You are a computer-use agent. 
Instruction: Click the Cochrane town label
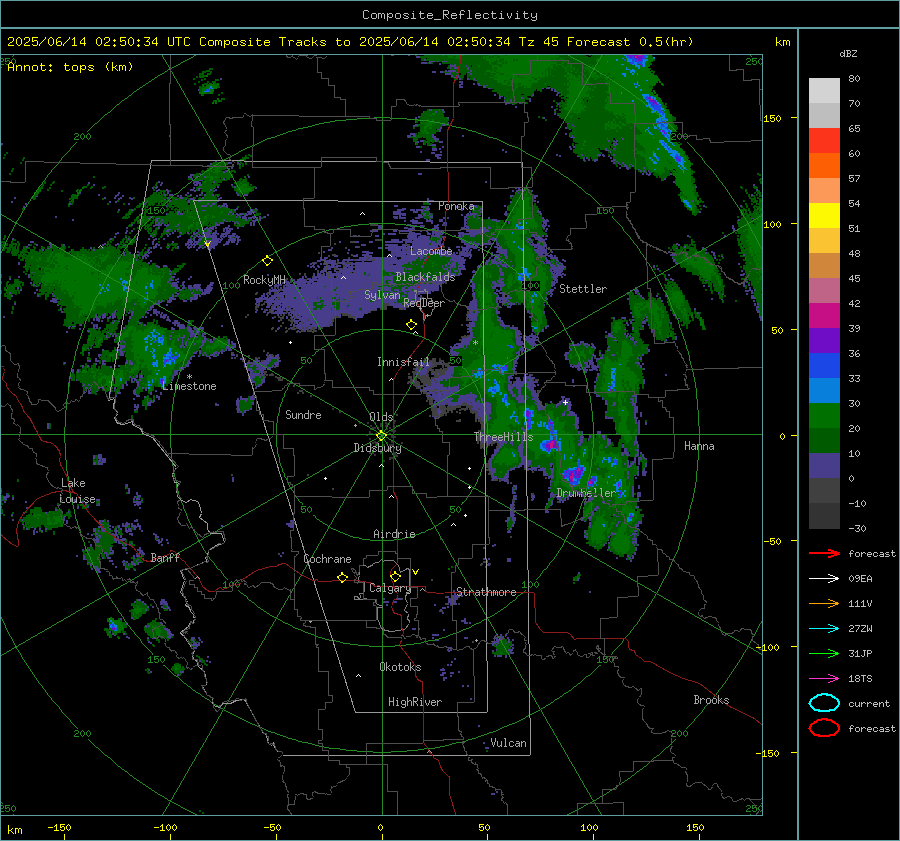coord(327,559)
